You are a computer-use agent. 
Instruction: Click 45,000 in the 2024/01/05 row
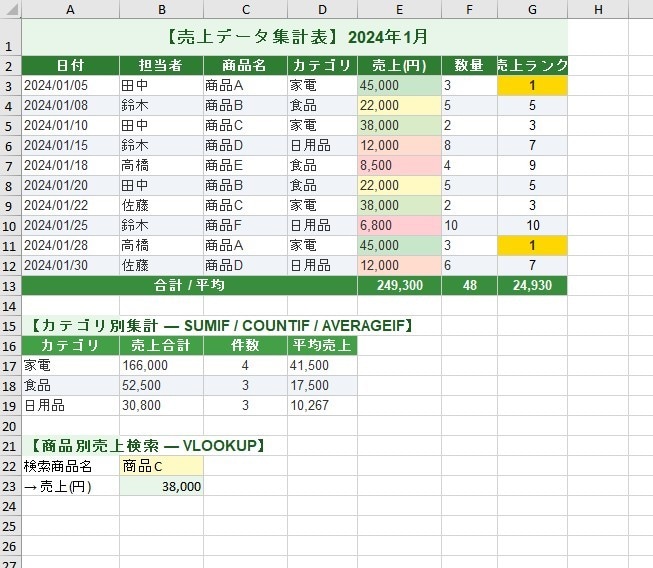(399, 85)
